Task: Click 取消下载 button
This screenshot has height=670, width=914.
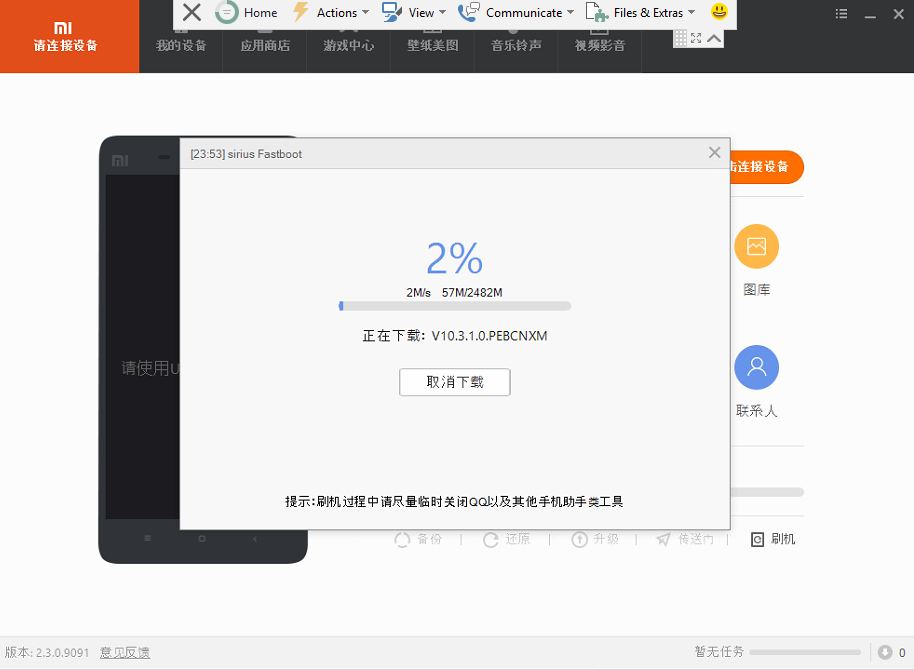Action: tap(455, 382)
